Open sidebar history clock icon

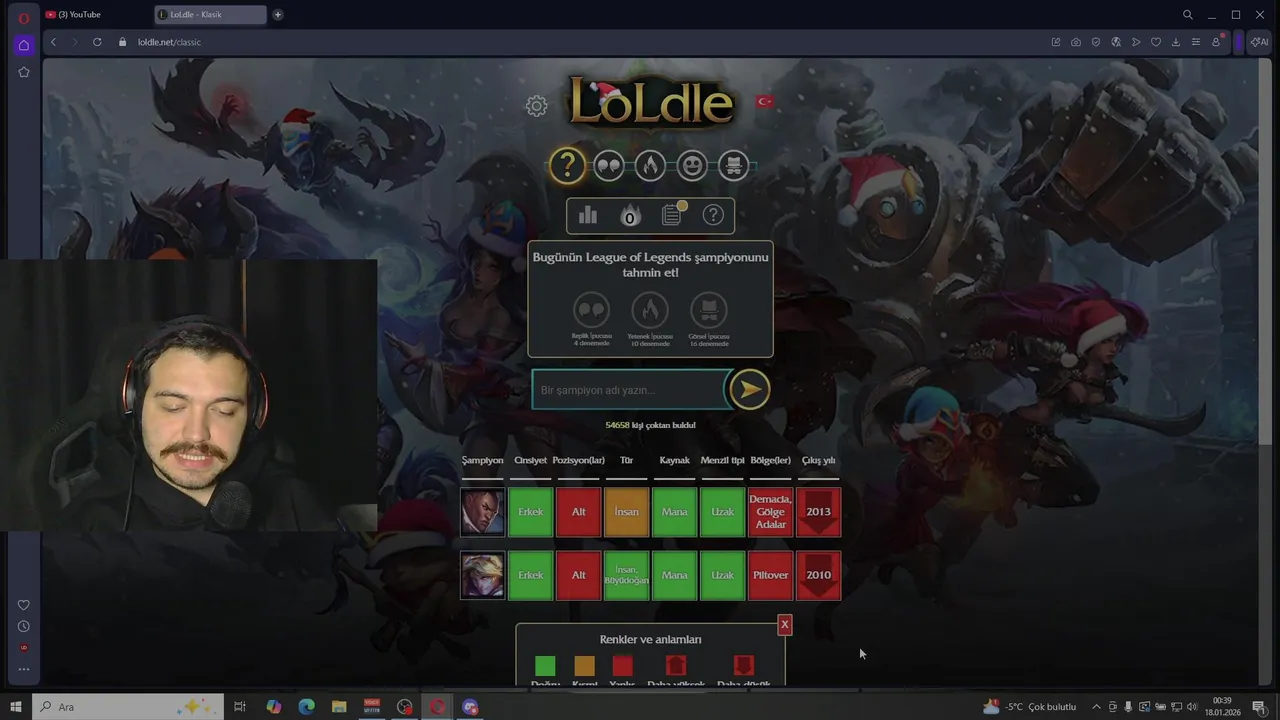pos(24,626)
